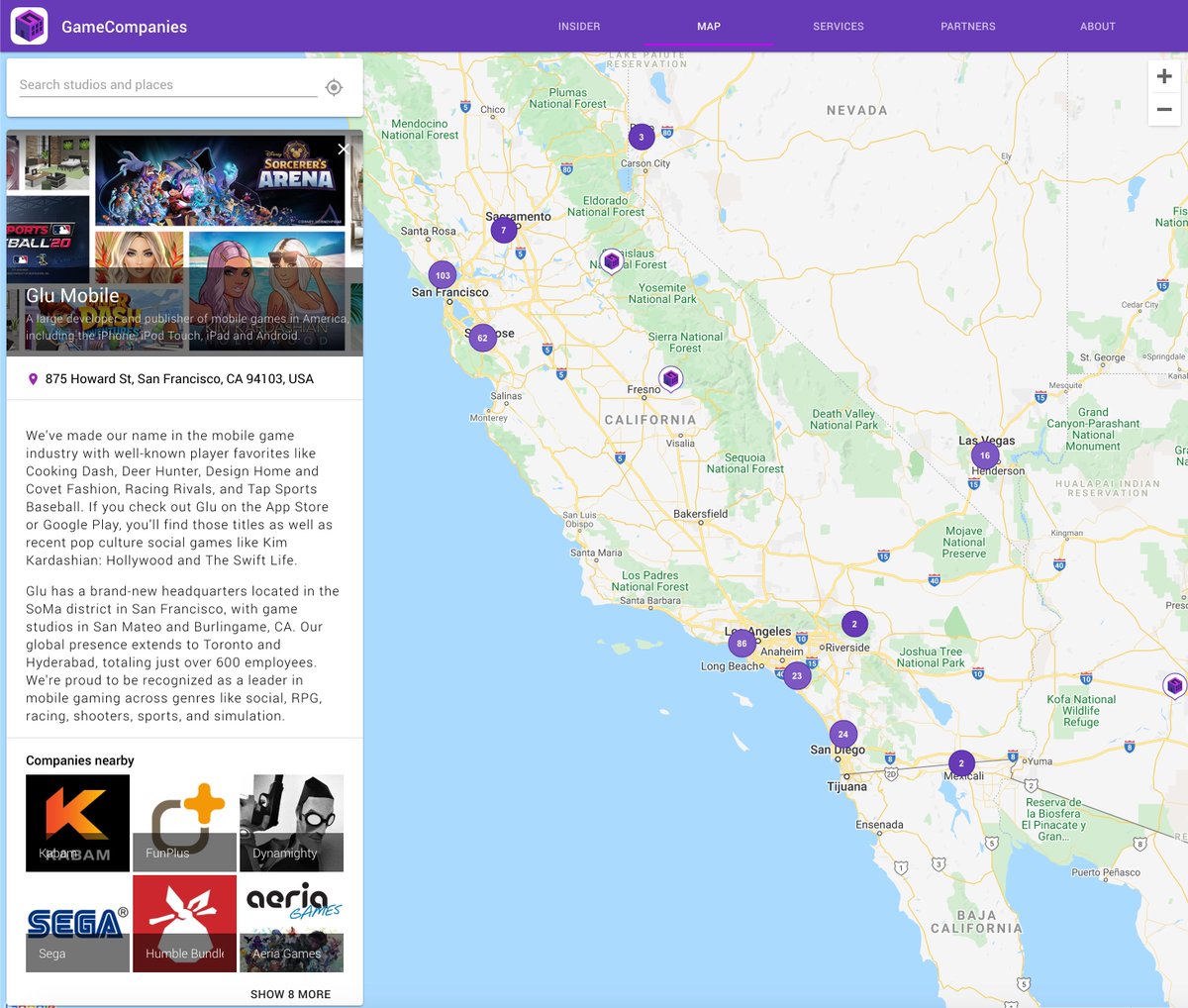1188x1008 pixels.
Task: Open the GameCompanies home link
Action: [x=124, y=27]
